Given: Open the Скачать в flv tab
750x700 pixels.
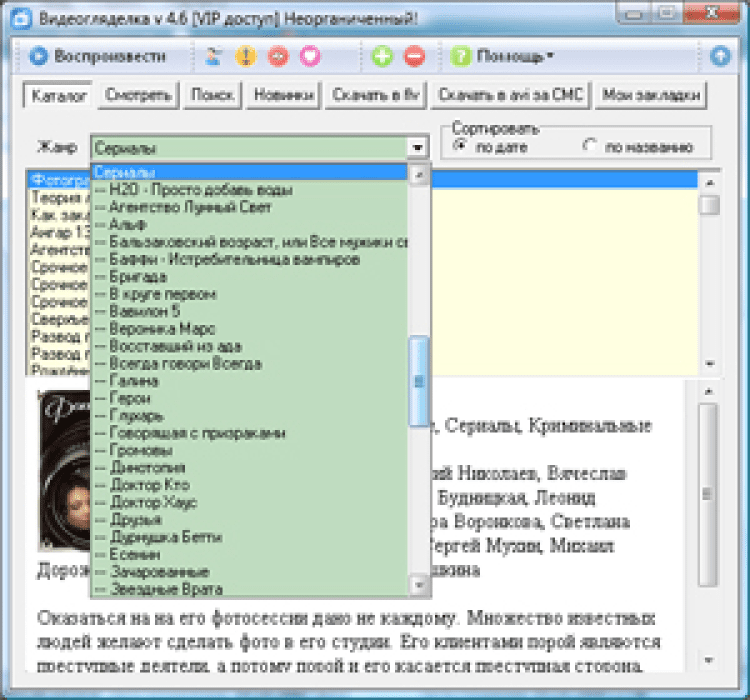Looking at the screenshot, I should [x=375, y=95].
